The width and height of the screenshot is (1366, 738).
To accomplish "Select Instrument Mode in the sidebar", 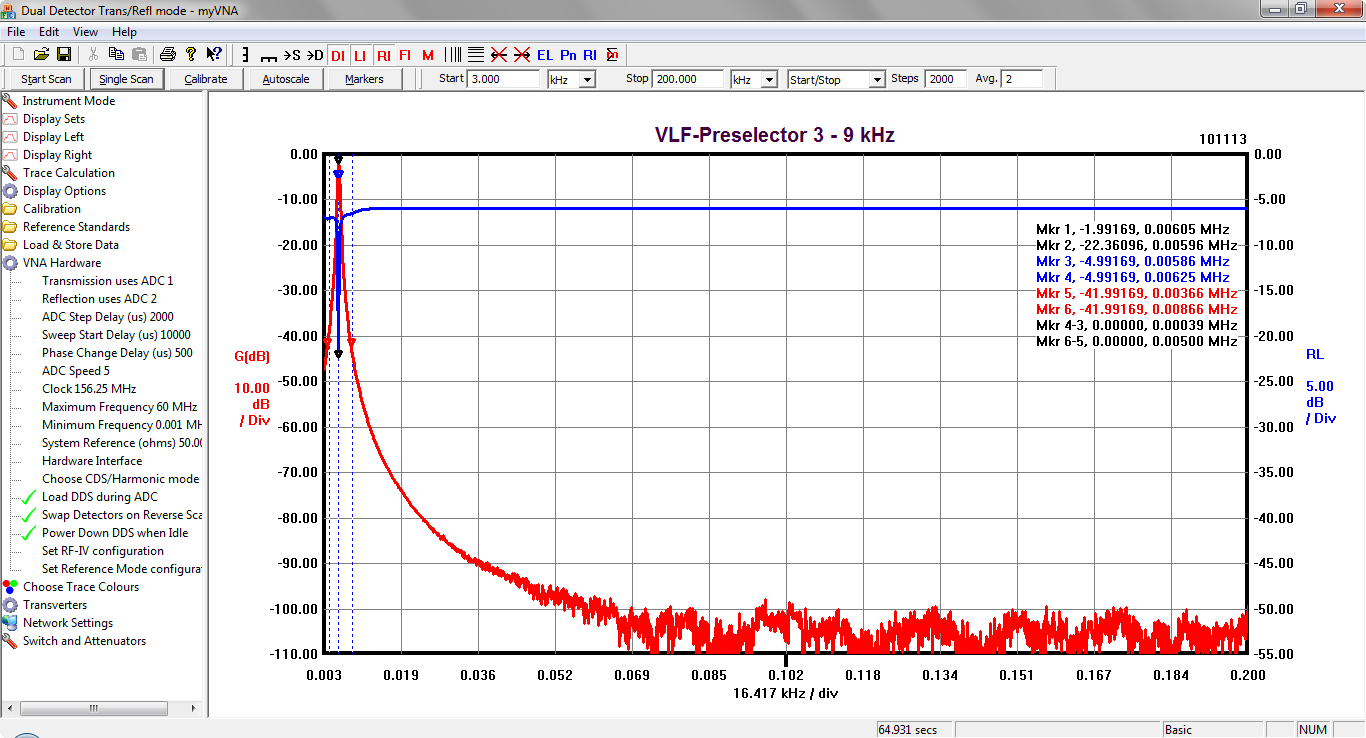I will click(x=69, y=101).
